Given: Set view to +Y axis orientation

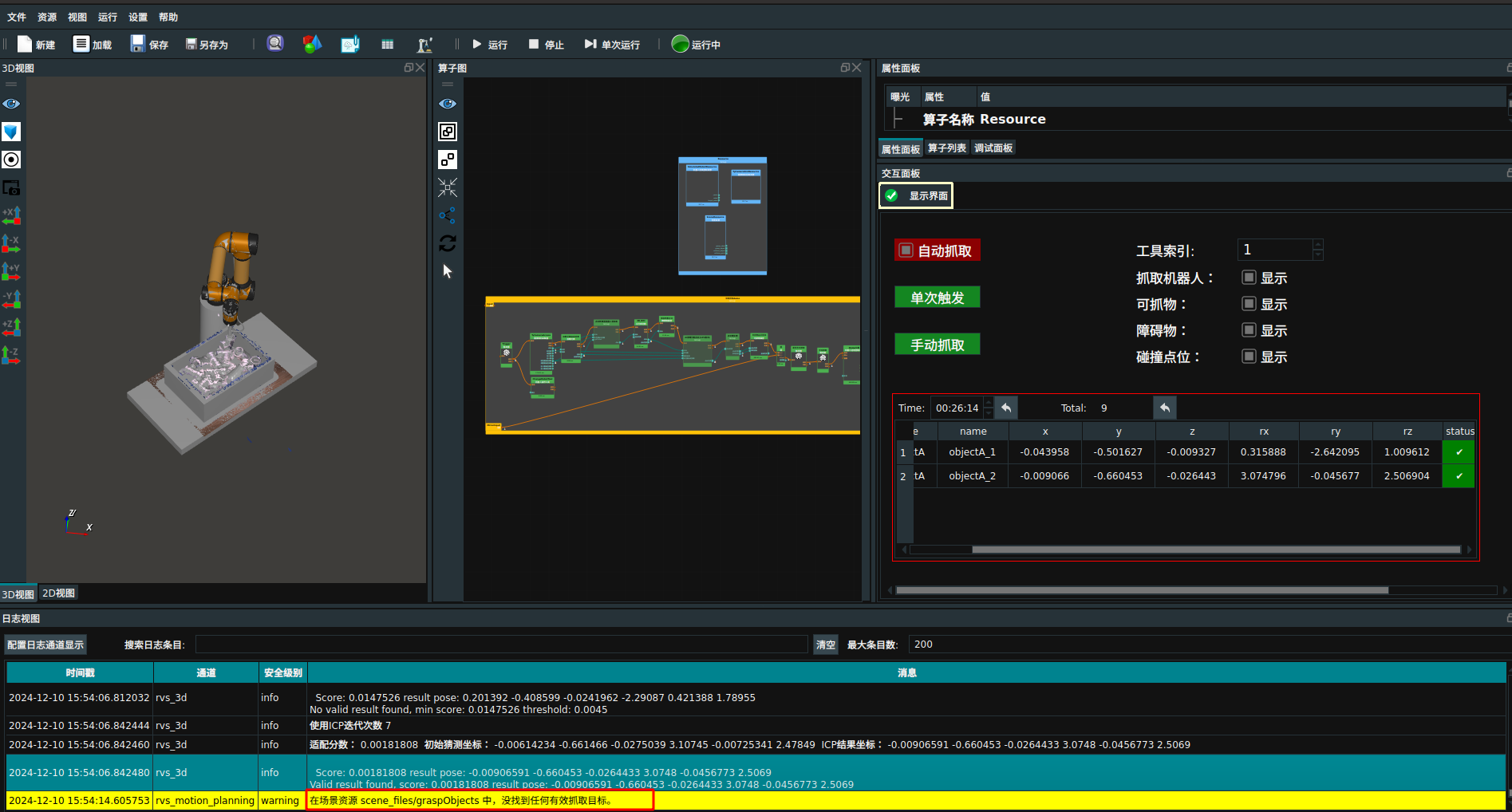Looking at the screenshot, I should pos(11,271).
